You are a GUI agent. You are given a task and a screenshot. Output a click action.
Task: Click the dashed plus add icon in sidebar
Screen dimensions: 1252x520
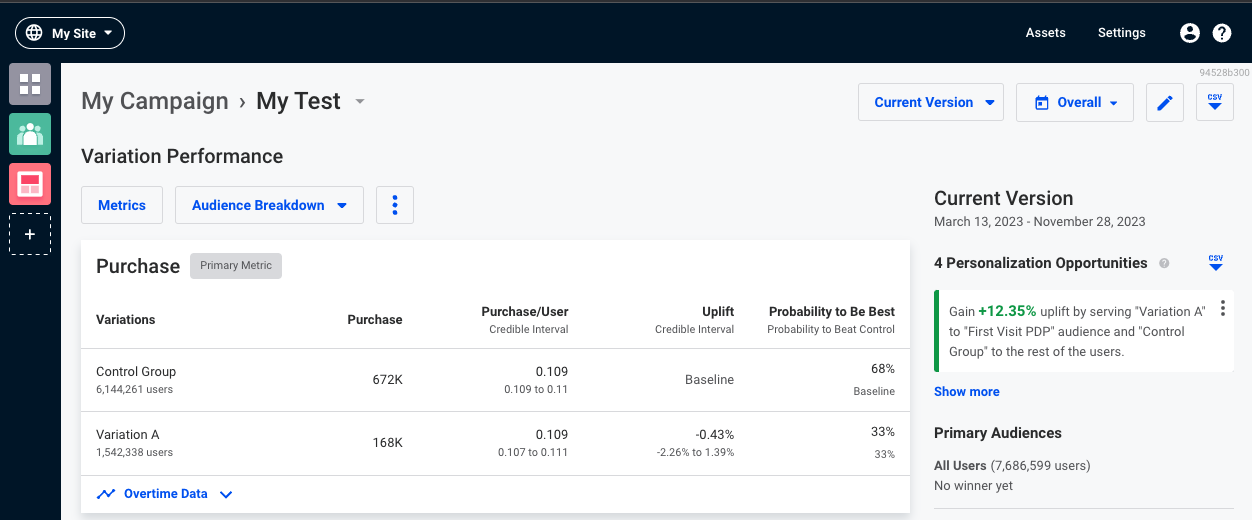pyautogui.click(x=30, y=234)
